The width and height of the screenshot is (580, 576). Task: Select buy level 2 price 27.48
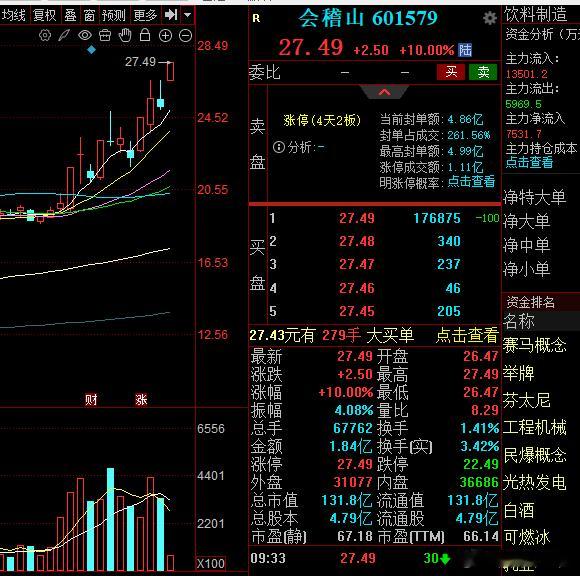tap(357, 242)
